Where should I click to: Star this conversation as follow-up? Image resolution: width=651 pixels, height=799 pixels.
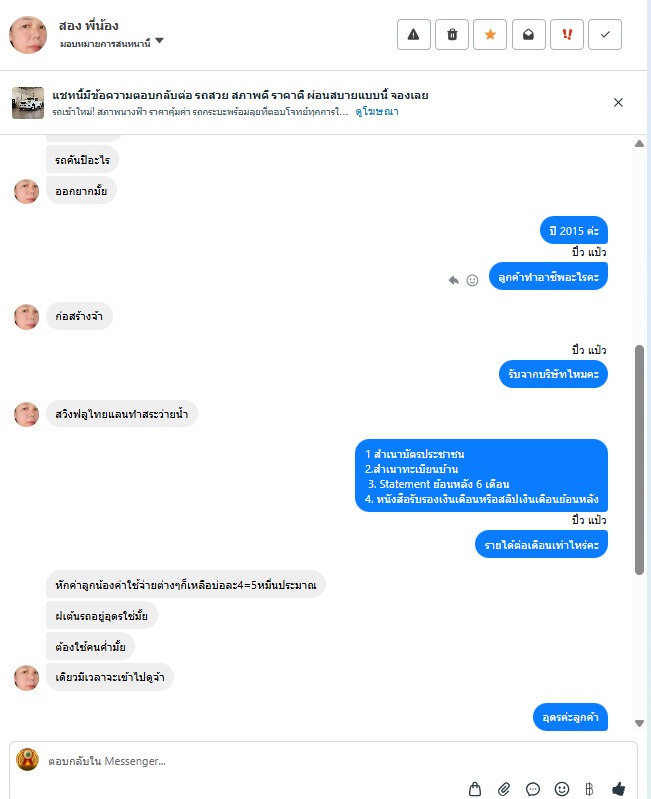[x=490, y=35]
